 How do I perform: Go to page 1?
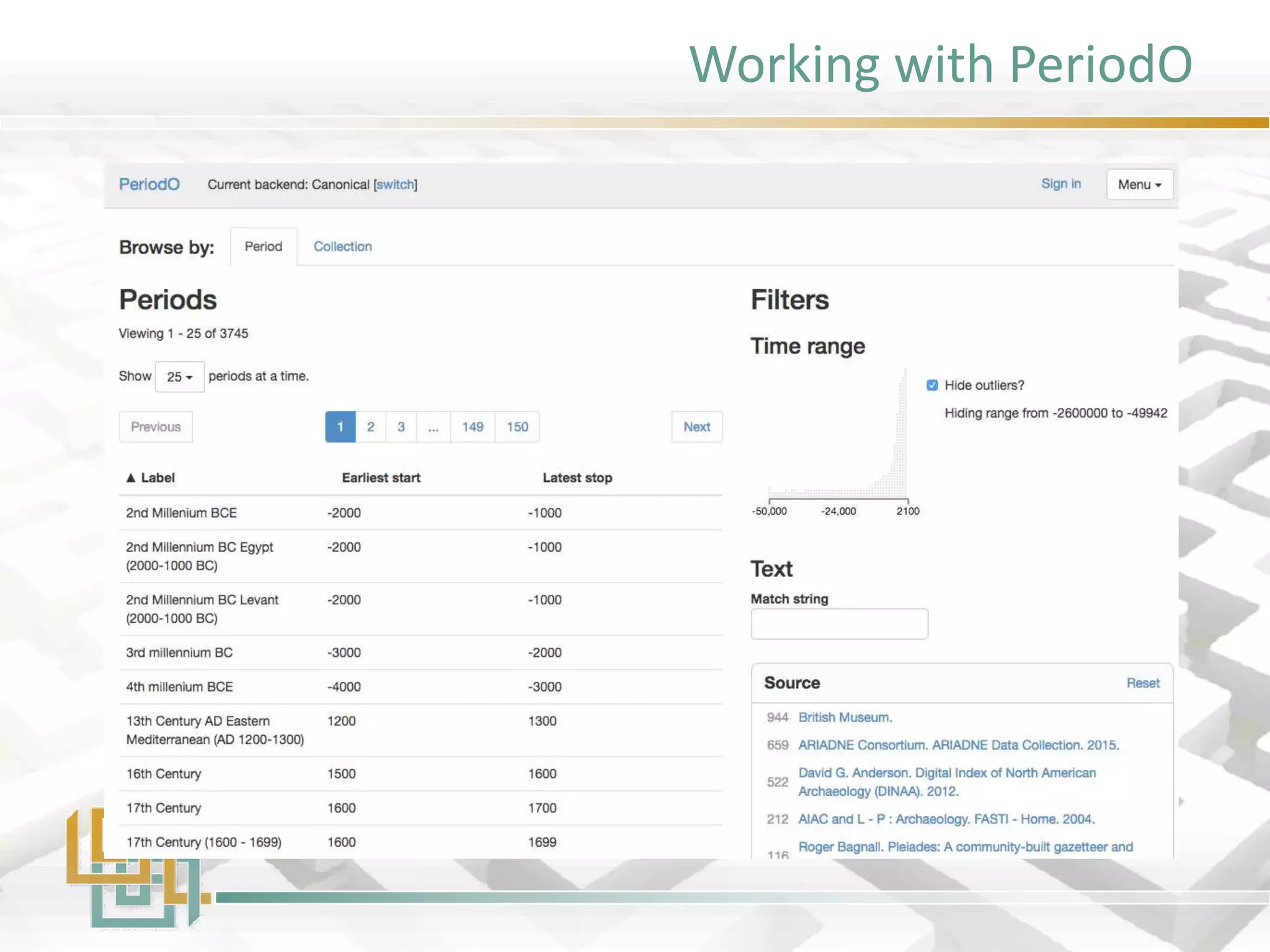click(340, 426)
